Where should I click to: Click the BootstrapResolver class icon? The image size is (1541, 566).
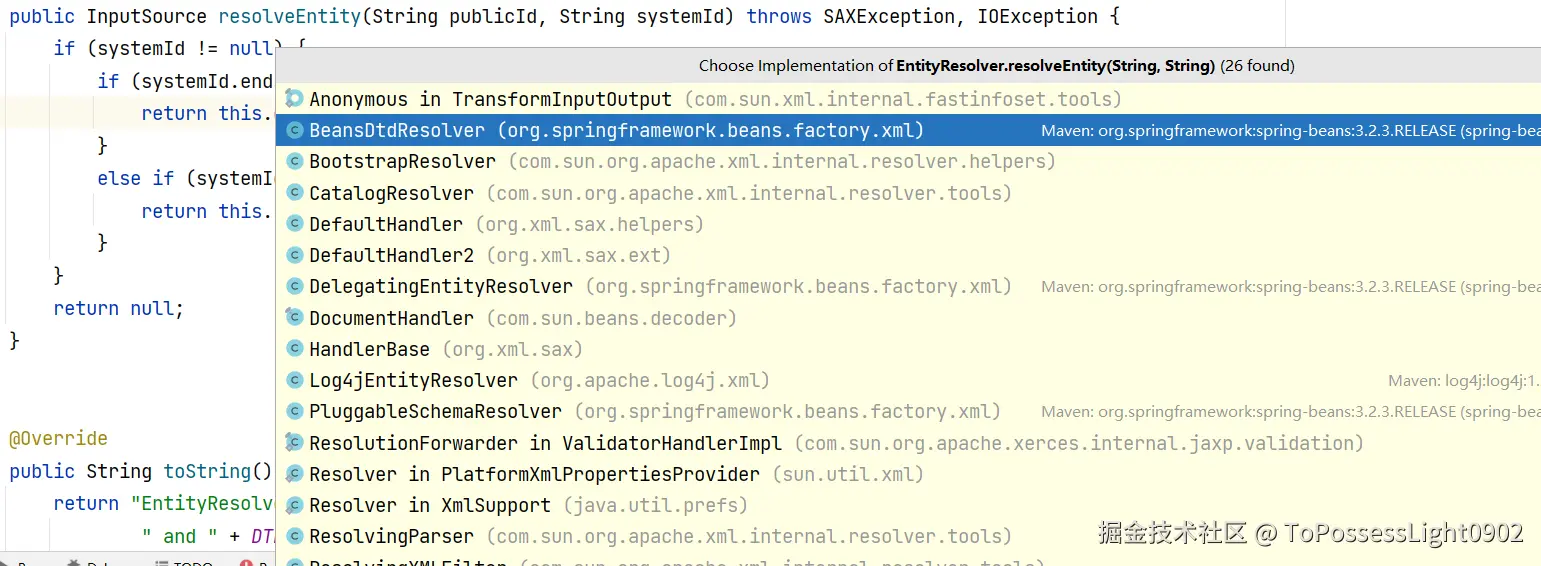point(294,161)
